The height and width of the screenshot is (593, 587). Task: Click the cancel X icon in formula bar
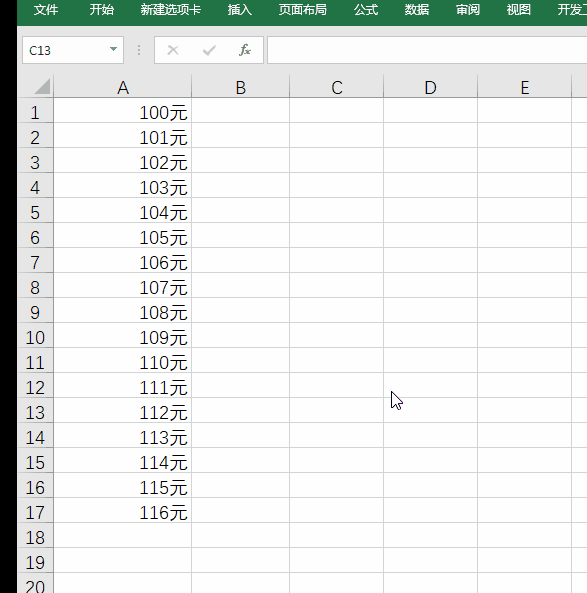click(173, 50)
